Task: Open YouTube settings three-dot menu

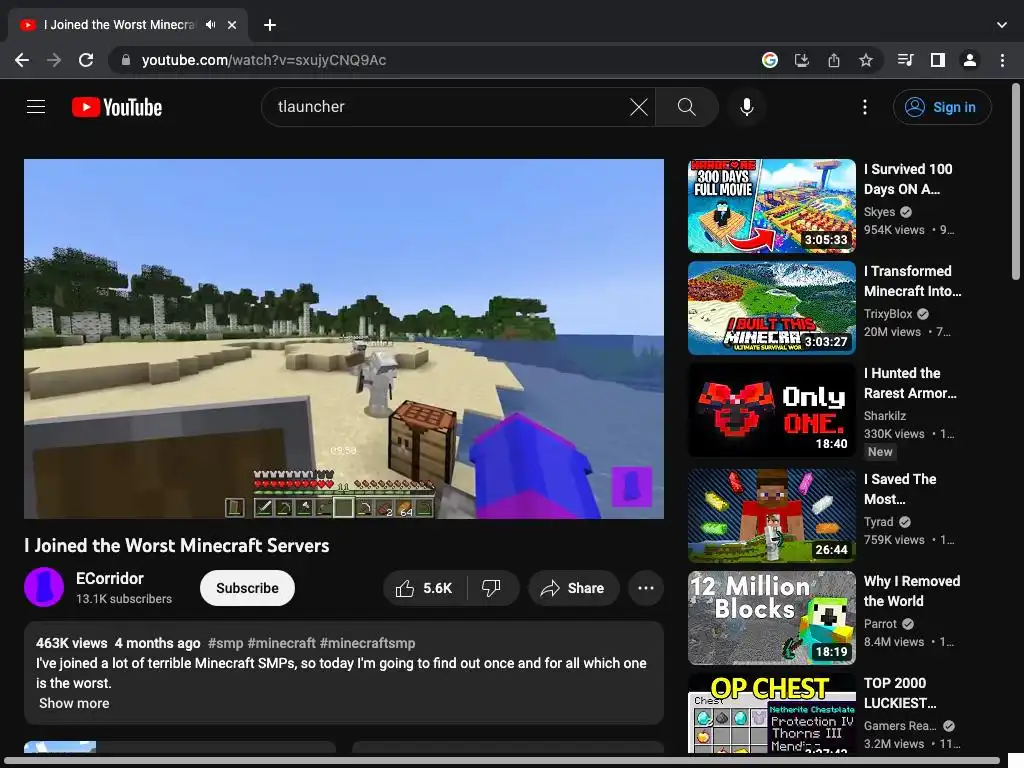Action: tap(865, 106)
